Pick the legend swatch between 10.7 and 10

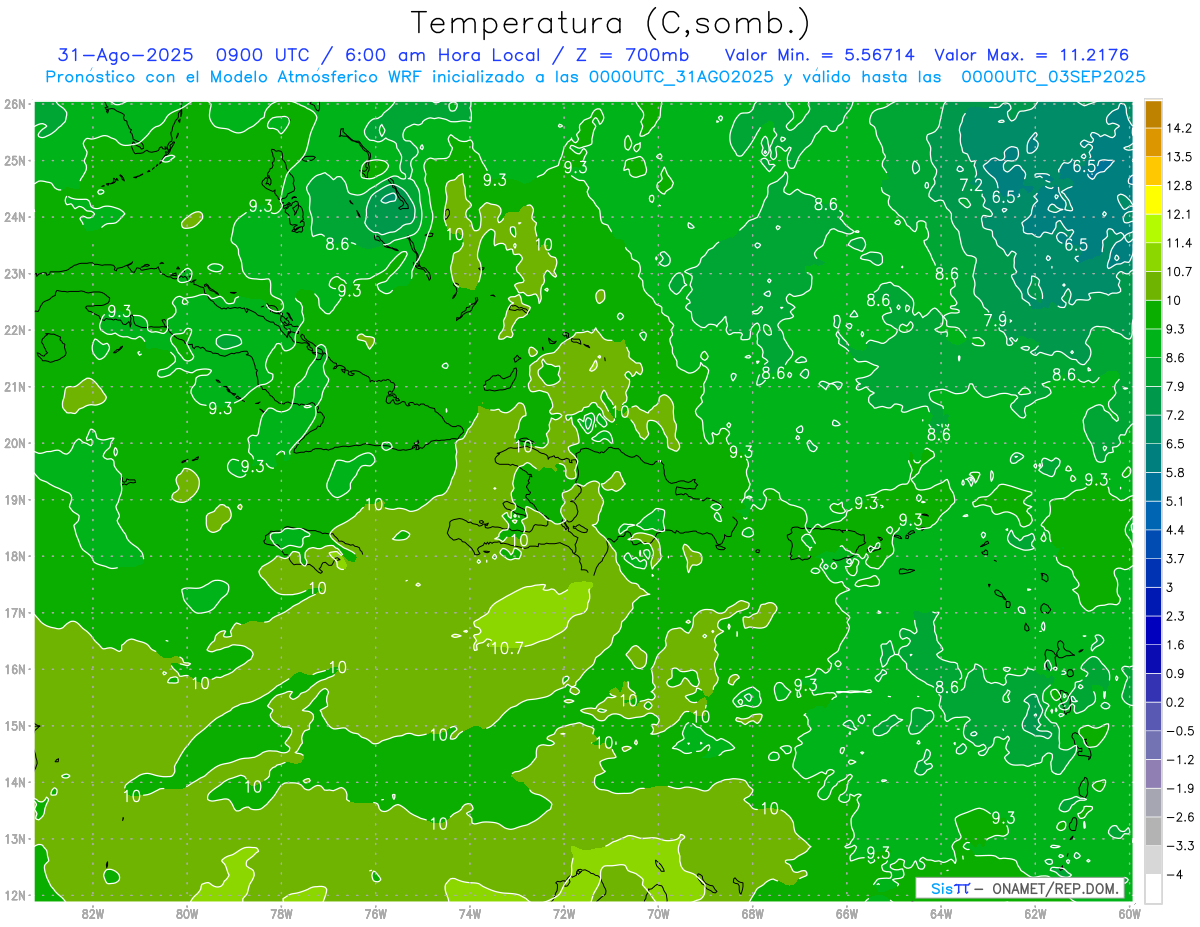coord(1153,285)
